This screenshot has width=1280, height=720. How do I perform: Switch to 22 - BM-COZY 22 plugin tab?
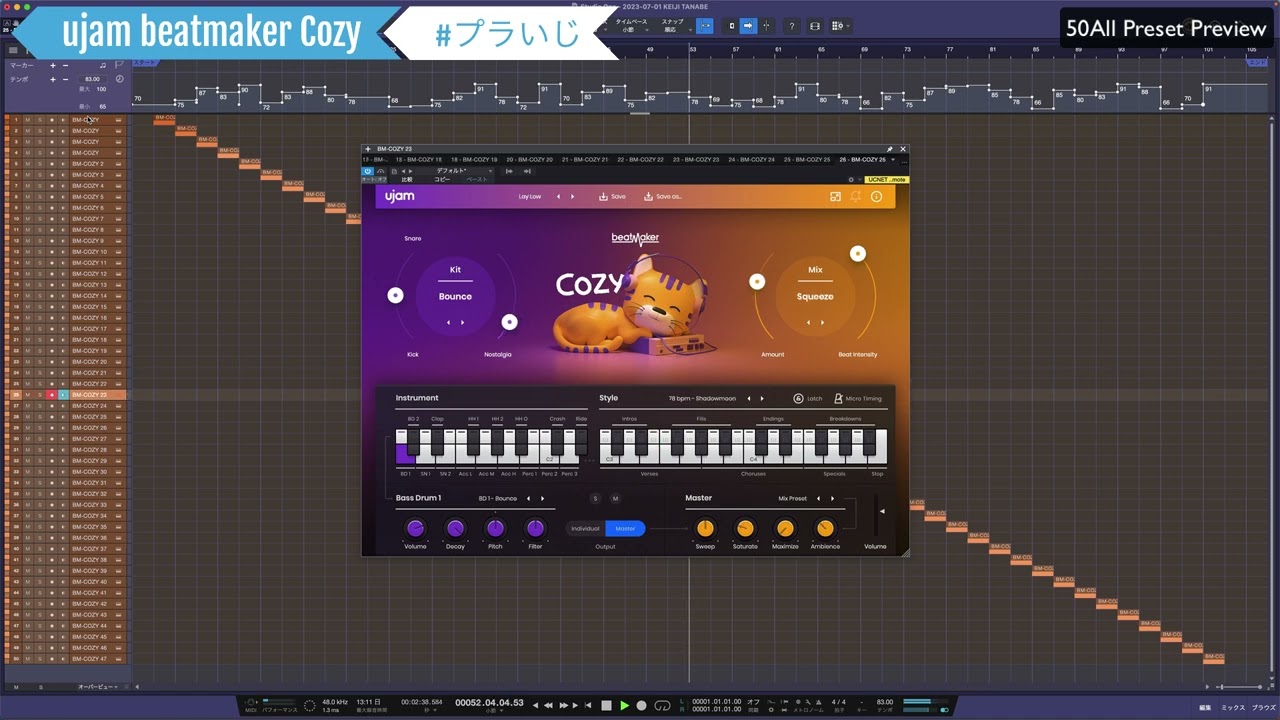click(640, 159)
